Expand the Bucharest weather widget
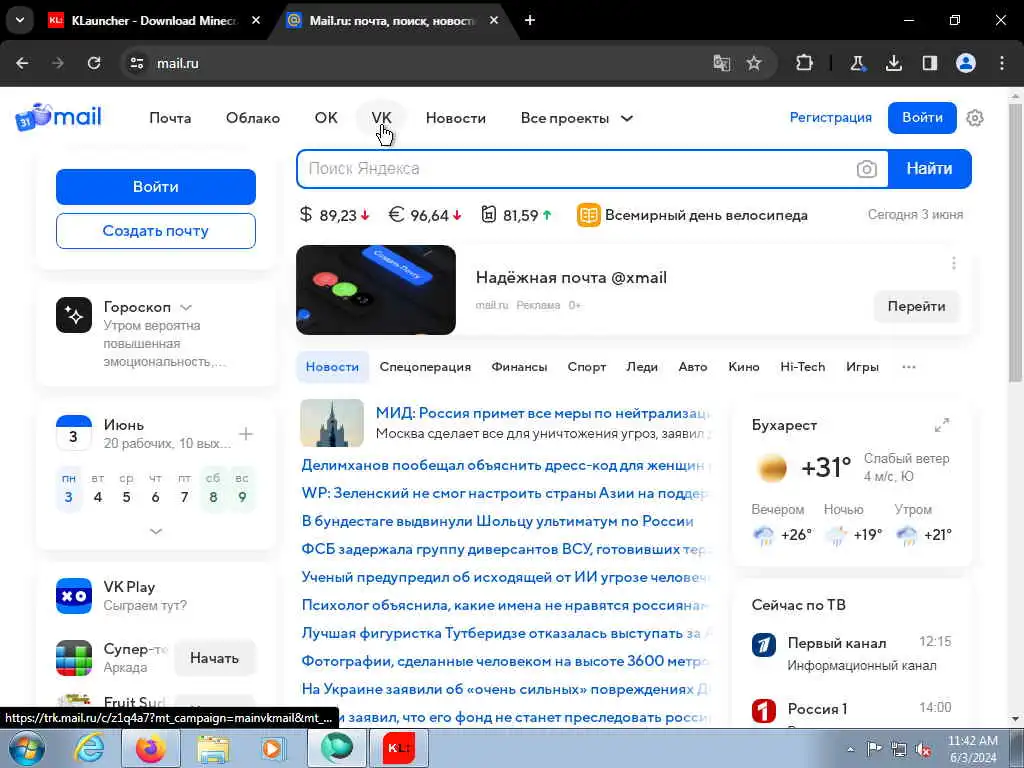1024x768 pixels. (942, 425)
